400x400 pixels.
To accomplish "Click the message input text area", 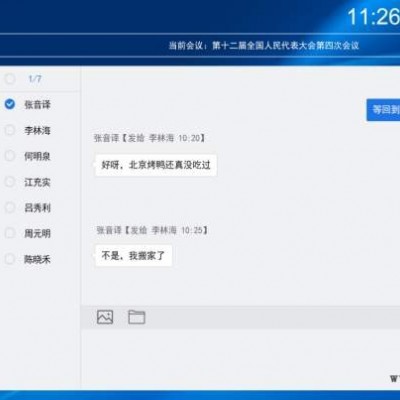I will [x=240, y=358].
